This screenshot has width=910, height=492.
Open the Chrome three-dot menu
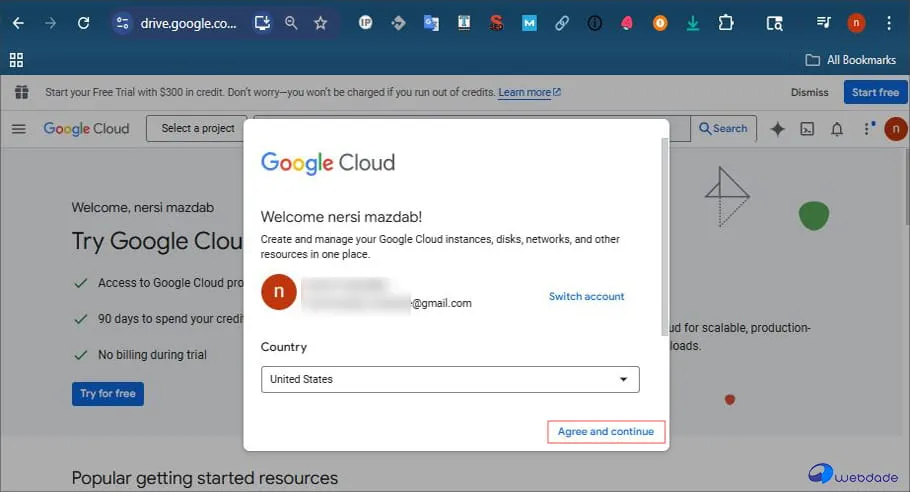889,23
